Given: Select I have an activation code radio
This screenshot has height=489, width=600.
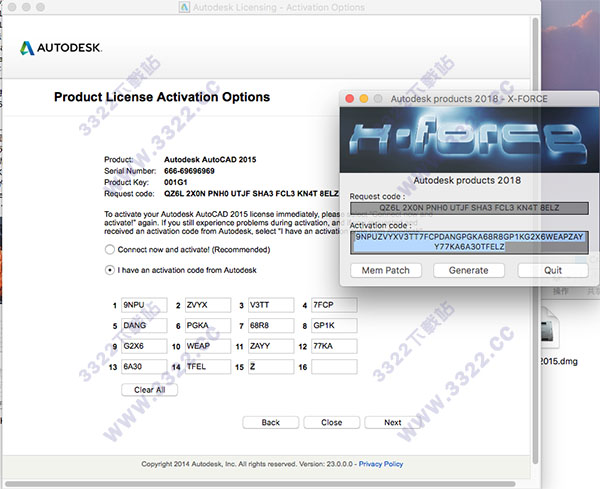Looking at the screenshot, I should click(x=110, y=270).
